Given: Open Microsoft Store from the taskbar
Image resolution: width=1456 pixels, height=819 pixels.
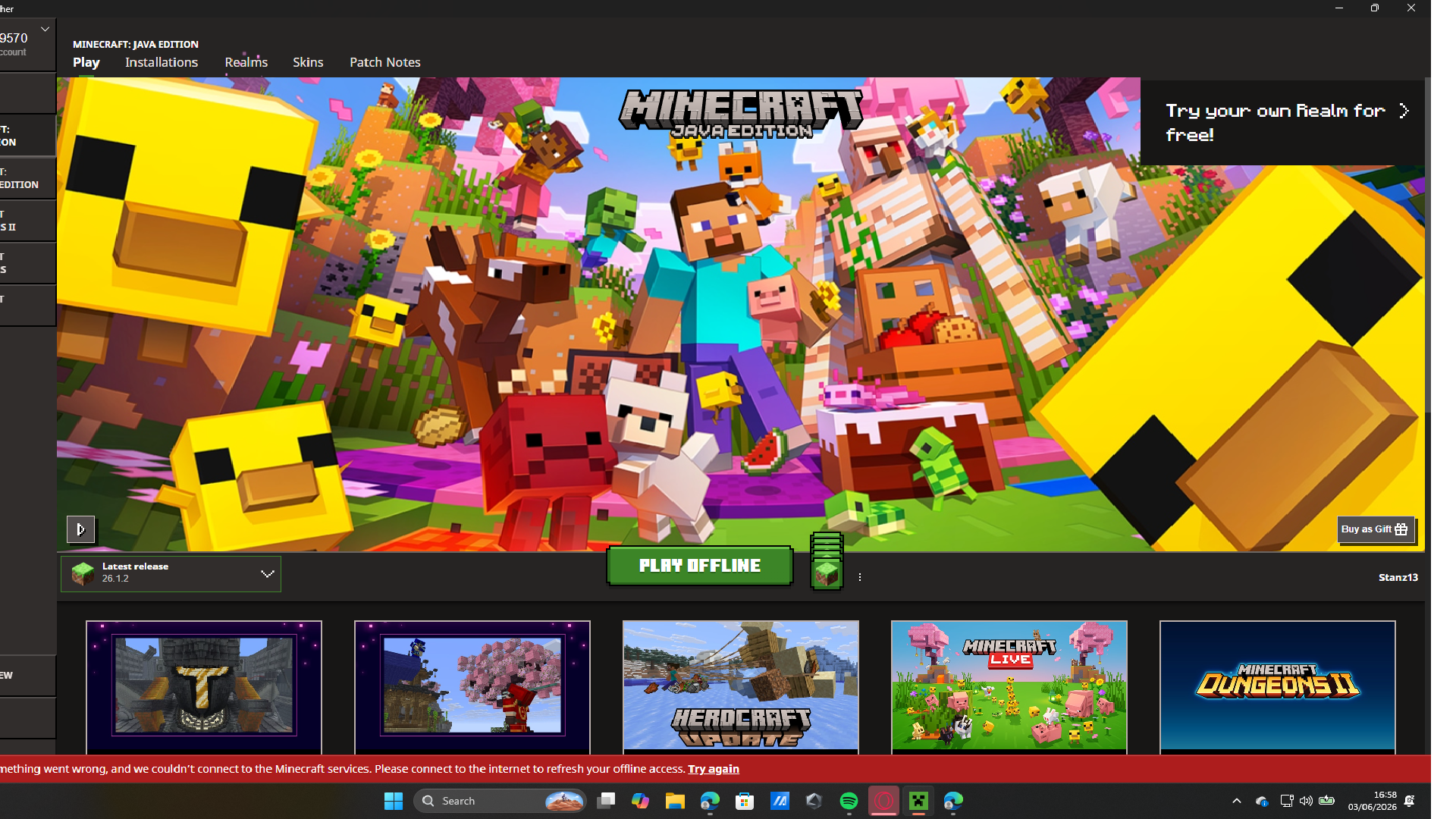Looking at the screenshot, I should point(745,801).
